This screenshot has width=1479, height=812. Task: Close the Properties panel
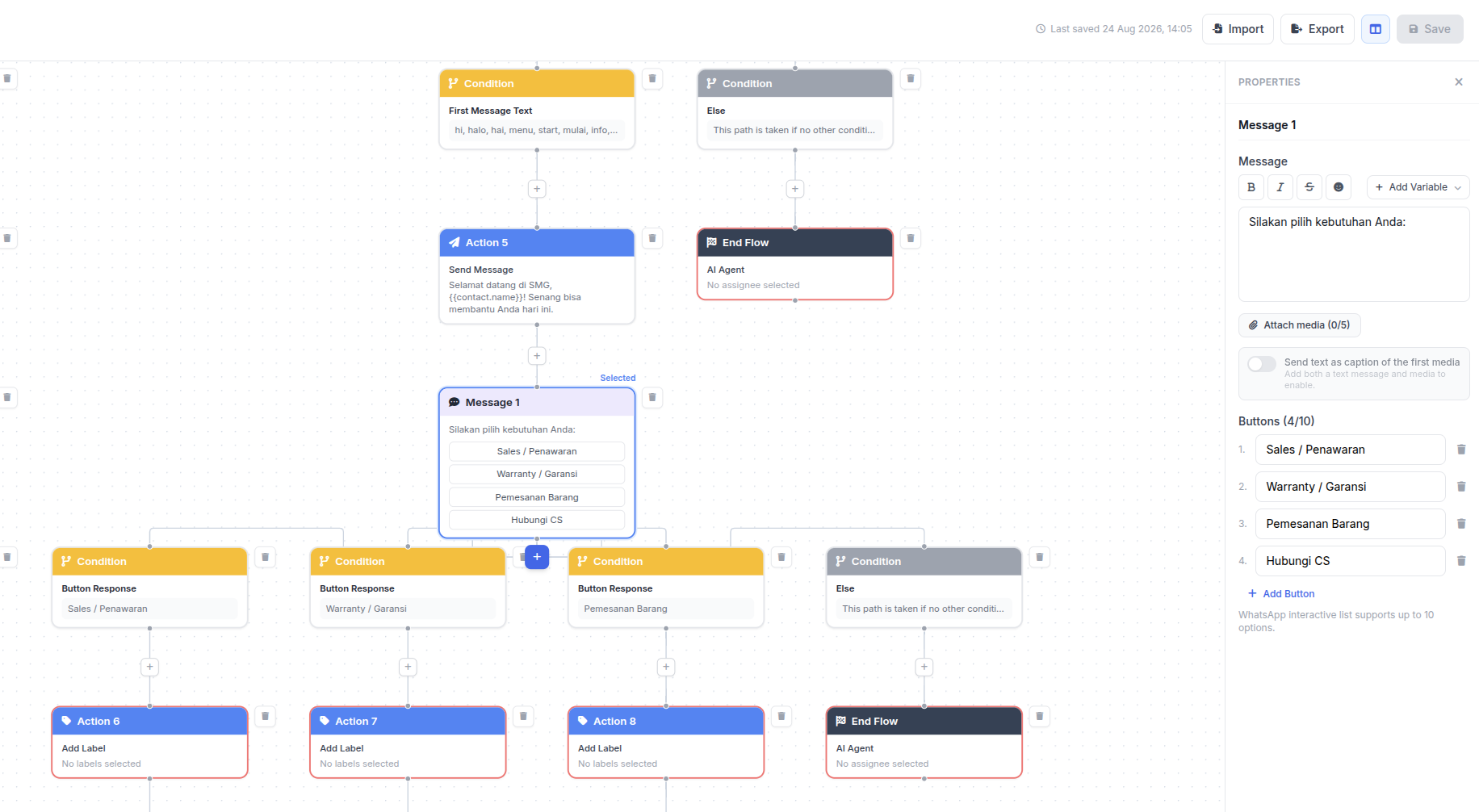click(x=1459, y=82)
